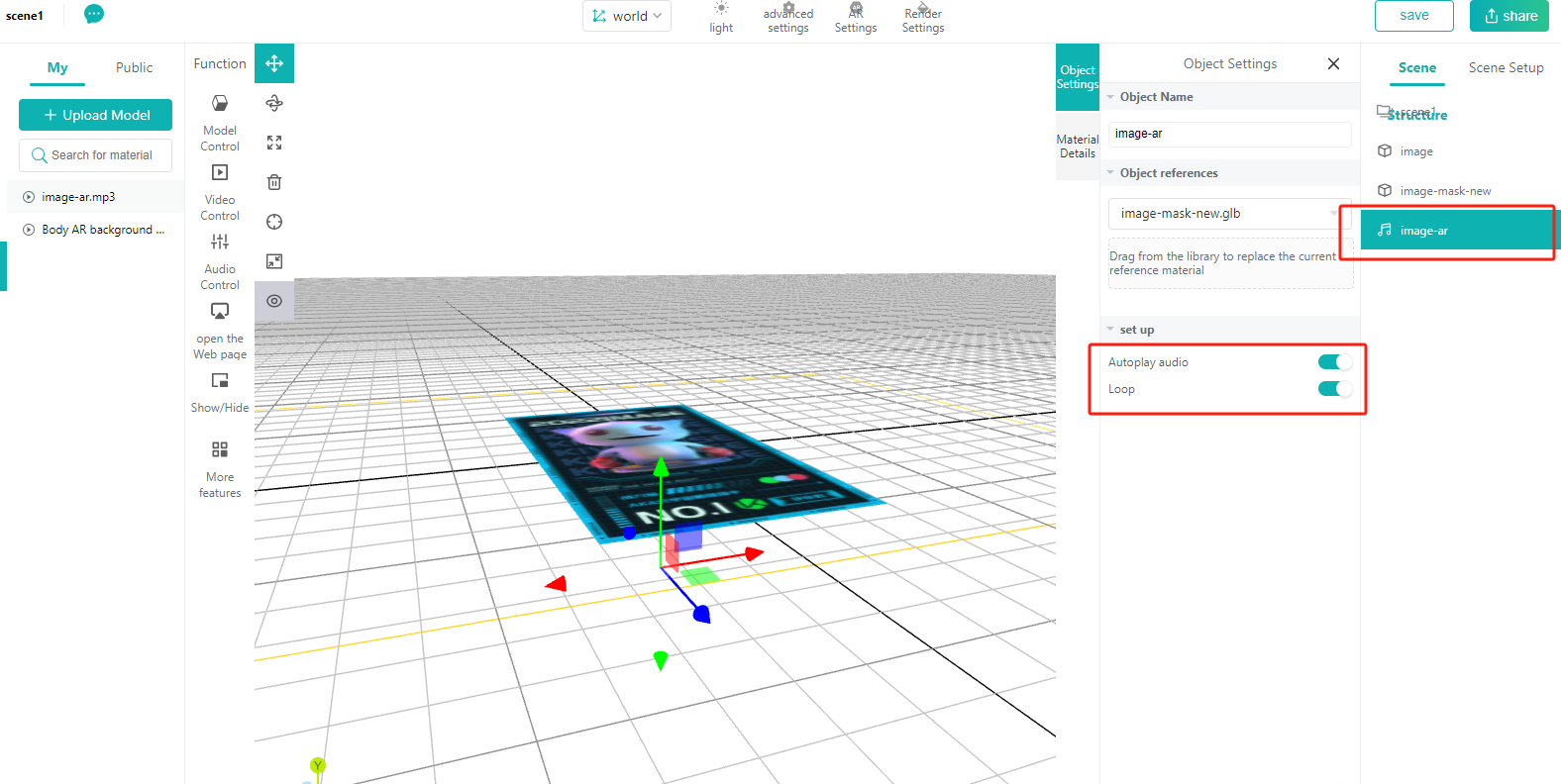The height and width of the screenshot is (784, 1561).
Task: Select Body AR background material item
Action: click(95, 230)
